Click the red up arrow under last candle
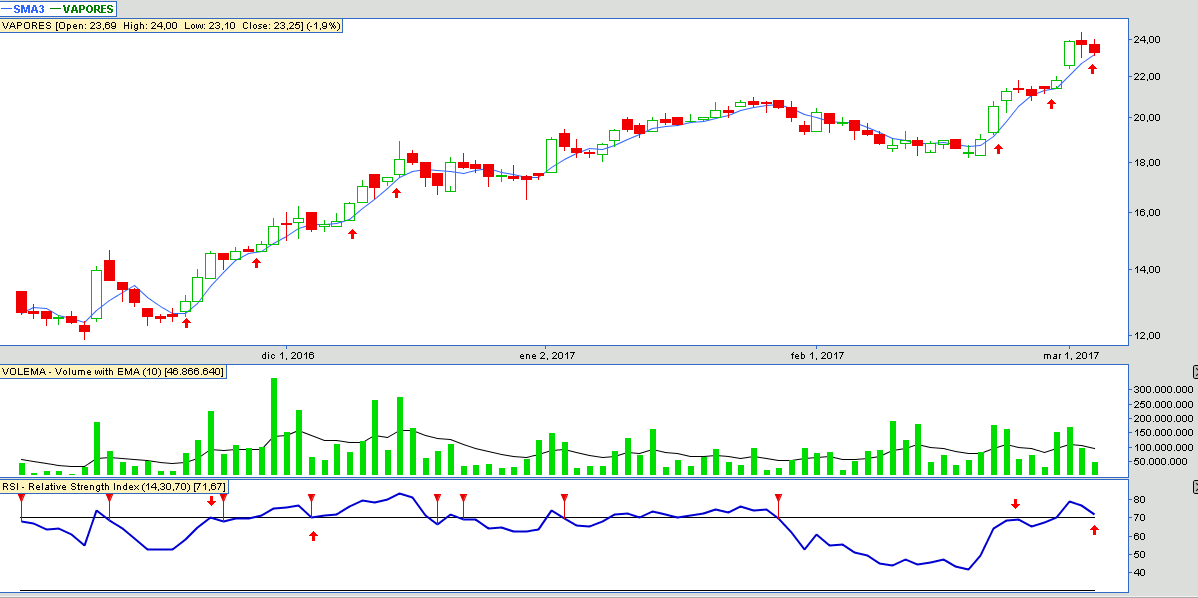This screenshot has height=598, width=1198. 1093,69
